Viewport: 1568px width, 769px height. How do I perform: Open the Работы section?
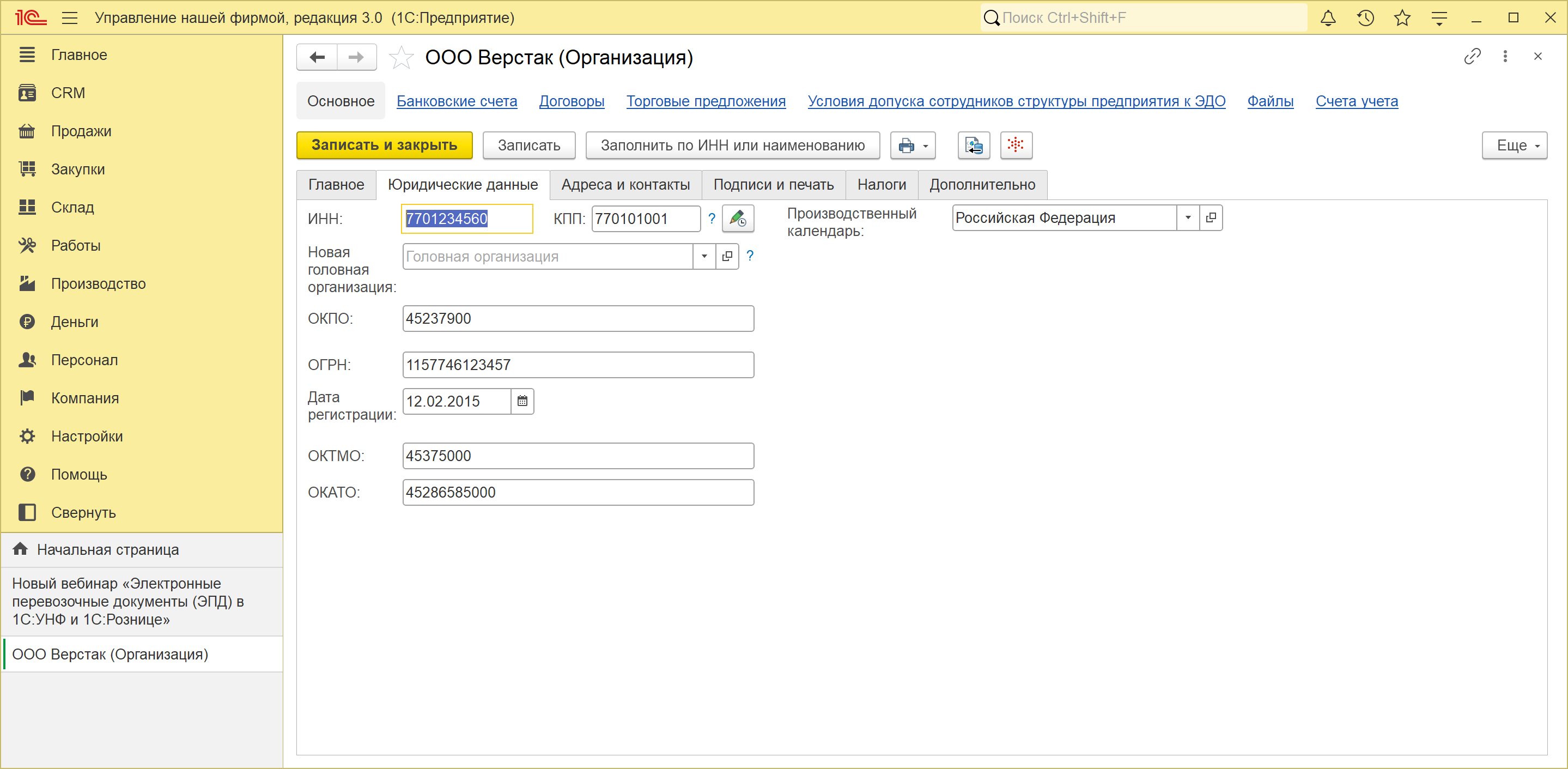tap(142, 246)
